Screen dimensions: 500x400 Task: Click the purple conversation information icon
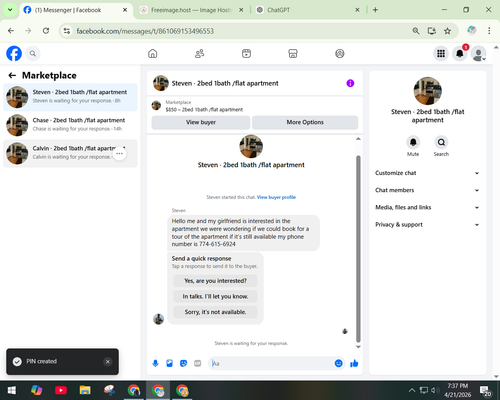(350, 83)
